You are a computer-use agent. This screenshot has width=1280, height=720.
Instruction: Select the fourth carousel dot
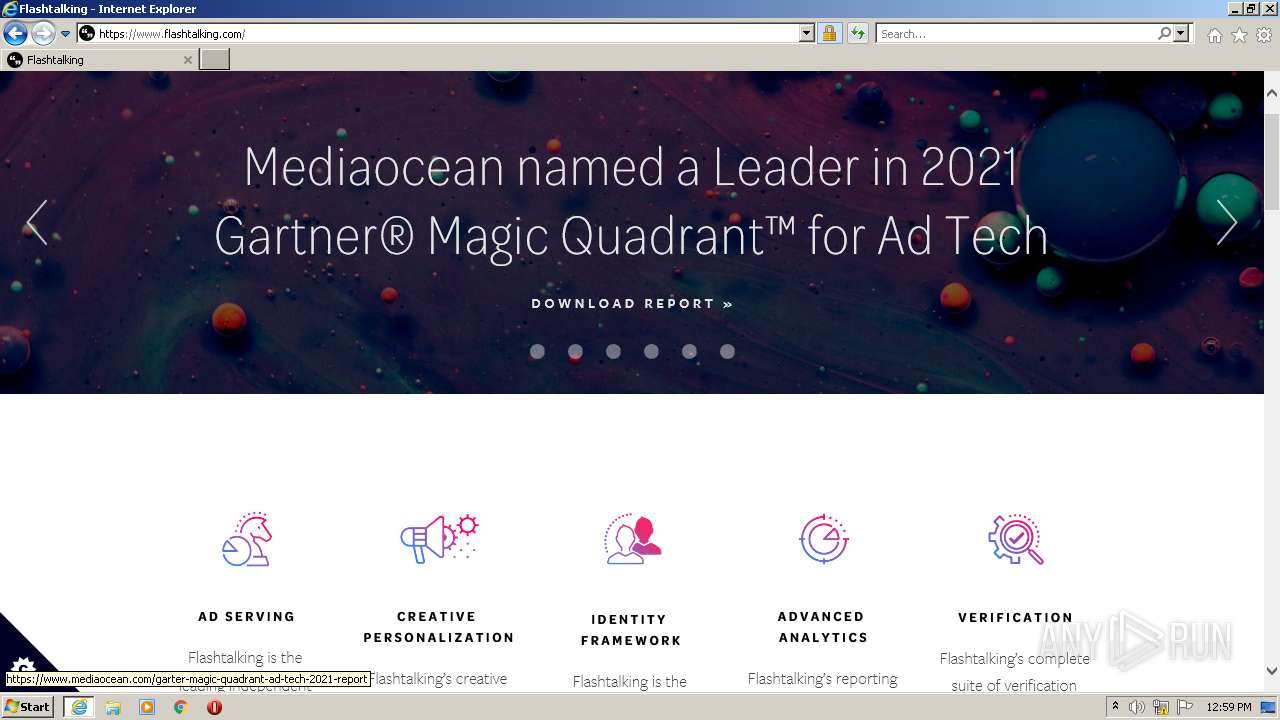651,351
